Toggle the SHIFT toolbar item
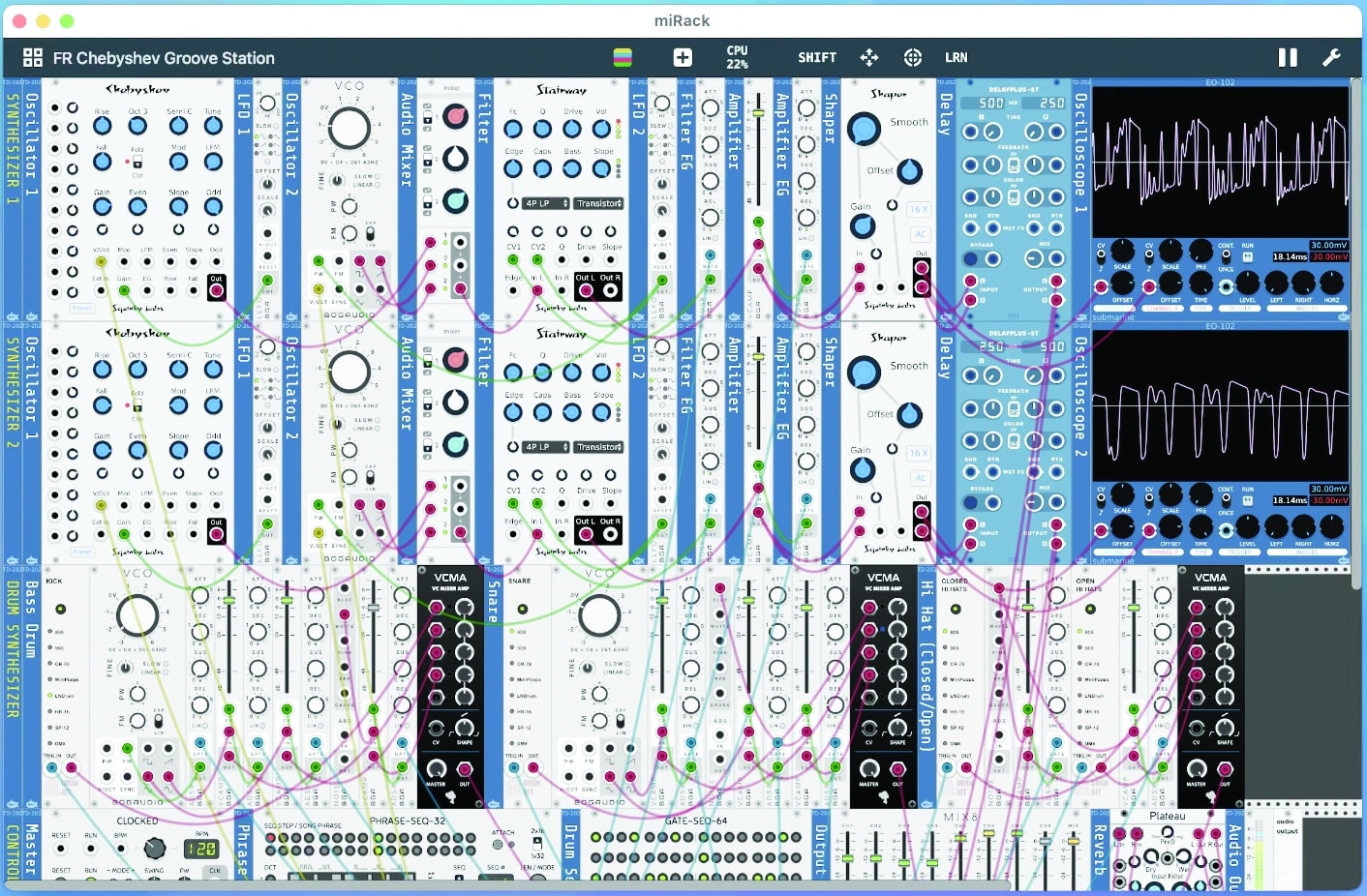 coord(817,57)
